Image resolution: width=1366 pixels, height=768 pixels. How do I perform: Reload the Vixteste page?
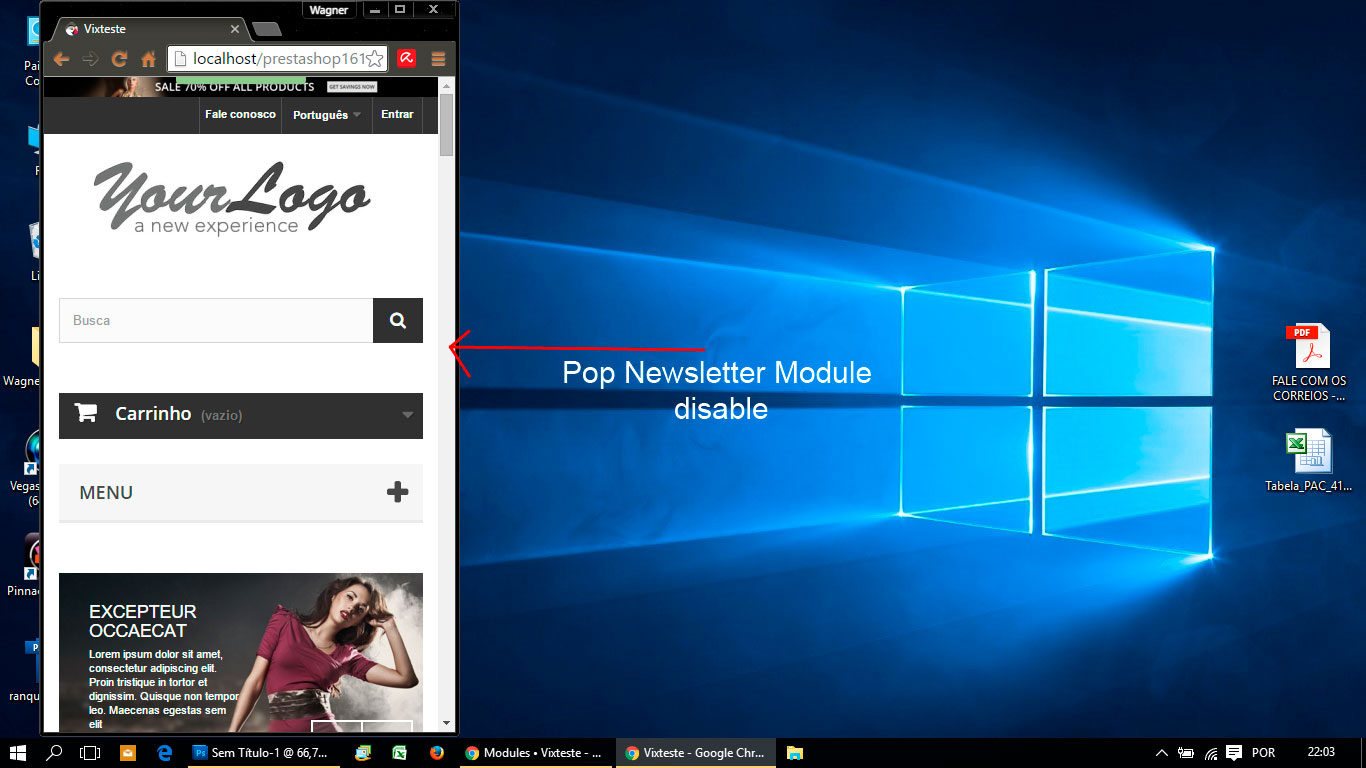(119, 59)
